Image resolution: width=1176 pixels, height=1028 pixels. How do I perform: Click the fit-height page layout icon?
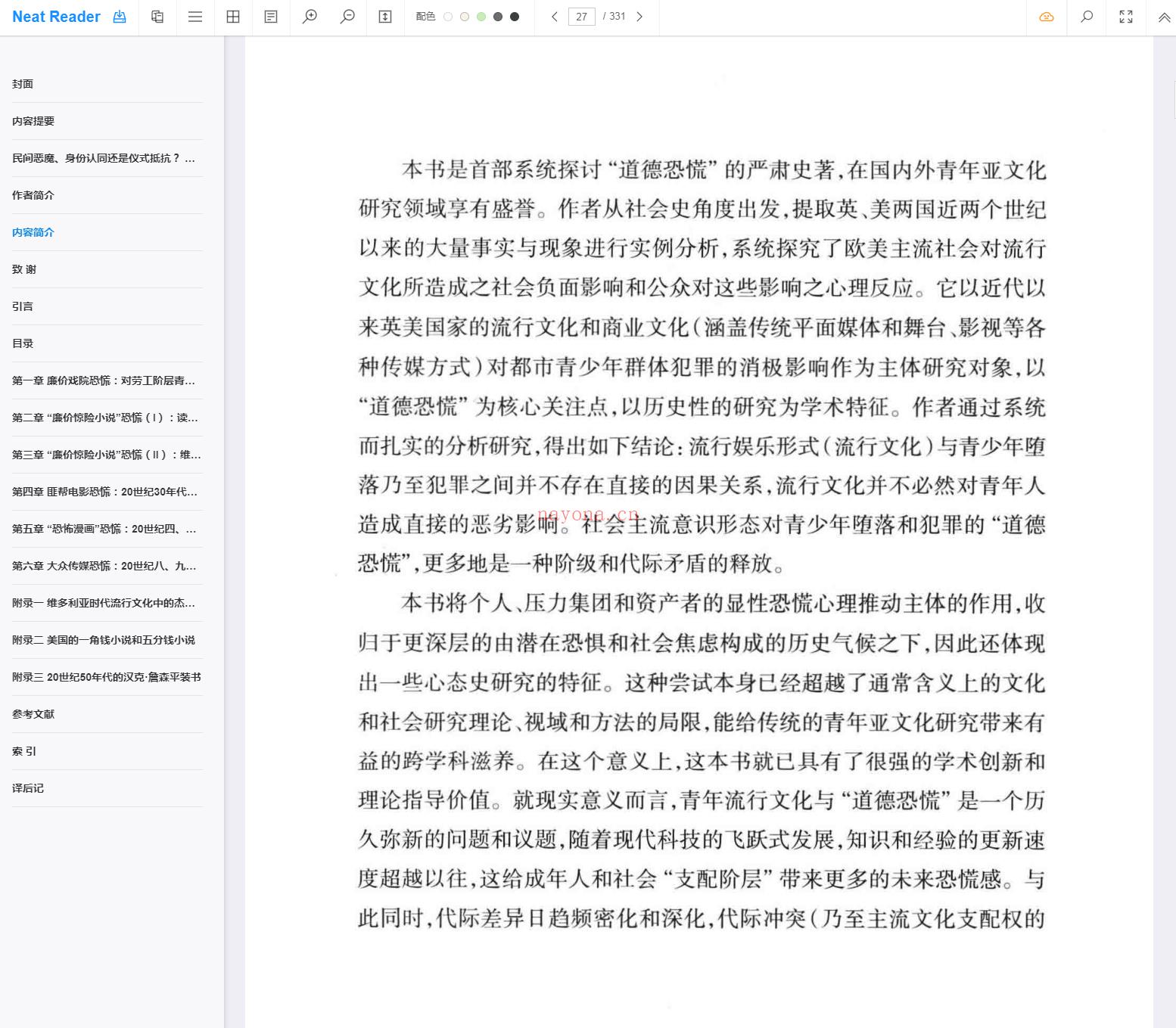click(x=385, y=17)
